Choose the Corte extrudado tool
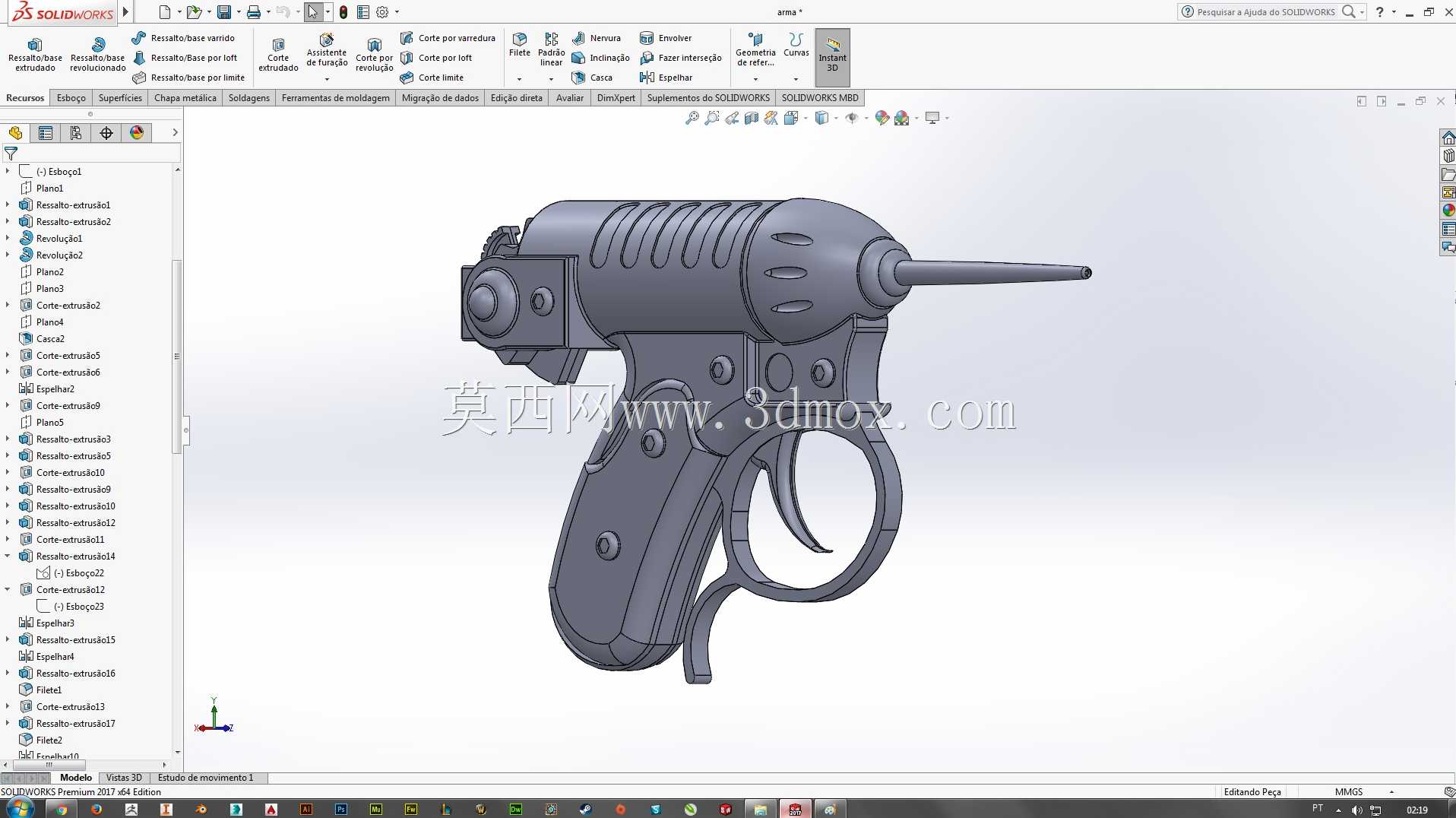This screenshot has height=818, width=1456. [278, 54]
